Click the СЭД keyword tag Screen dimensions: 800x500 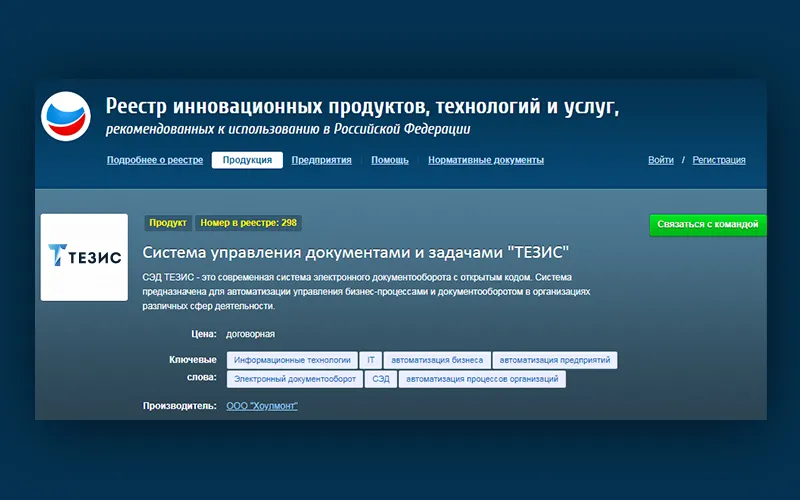[x=381, y=379]
